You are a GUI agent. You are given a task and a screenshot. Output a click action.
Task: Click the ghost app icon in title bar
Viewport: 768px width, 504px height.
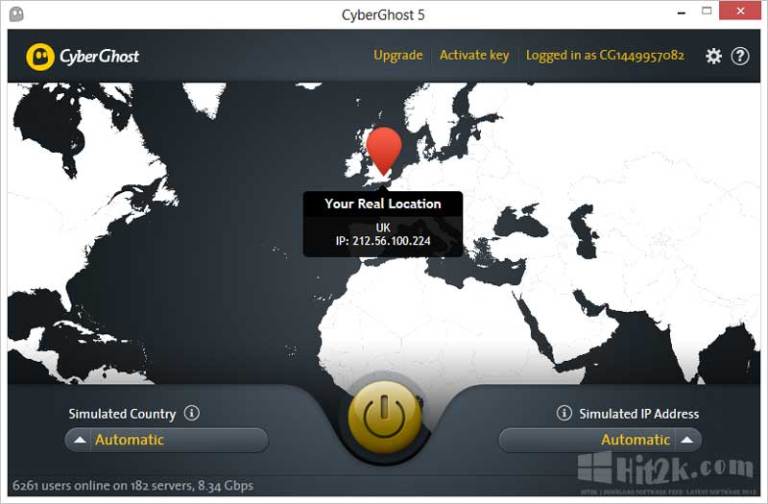pos(16,14)
